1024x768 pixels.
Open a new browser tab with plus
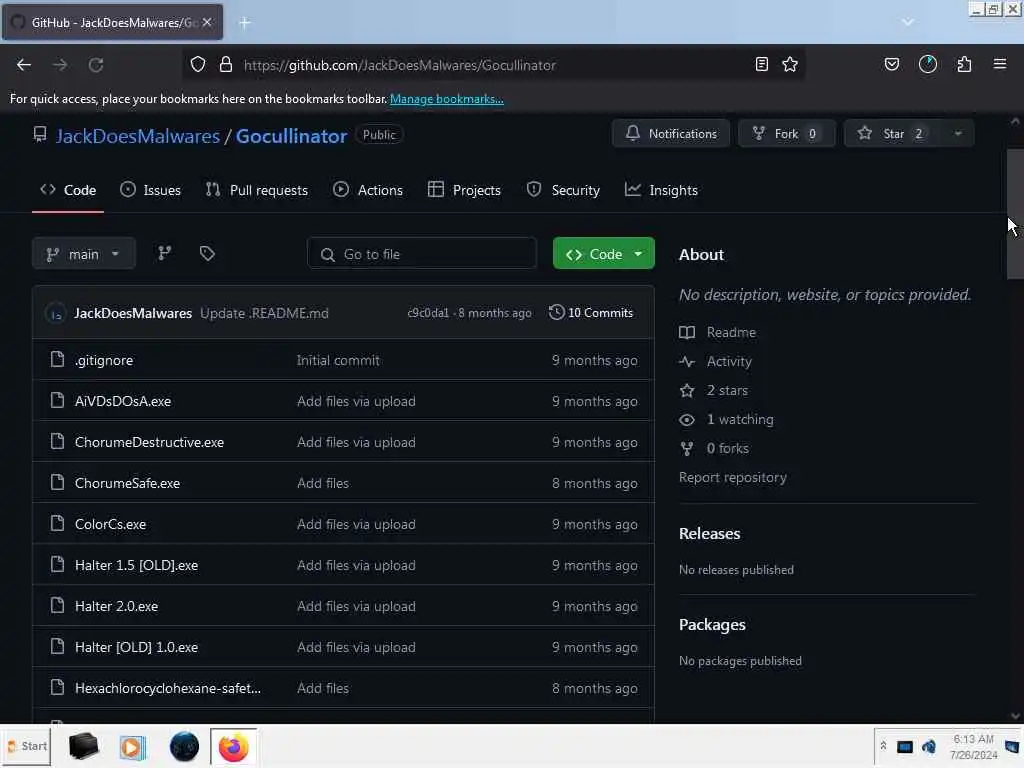click(245, 23)
